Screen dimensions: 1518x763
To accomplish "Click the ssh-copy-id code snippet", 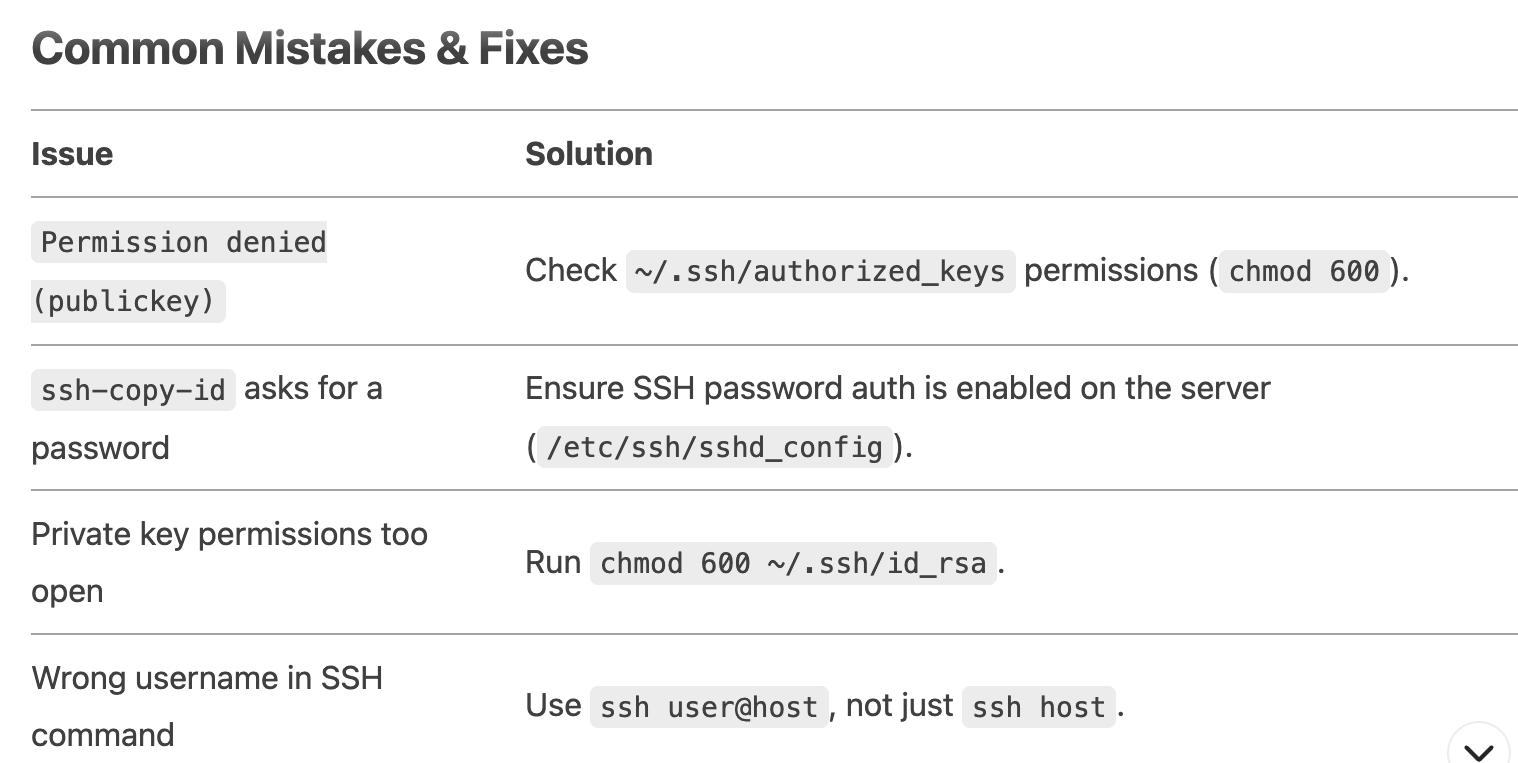I will pyautogui.click(x=133, y=389).
